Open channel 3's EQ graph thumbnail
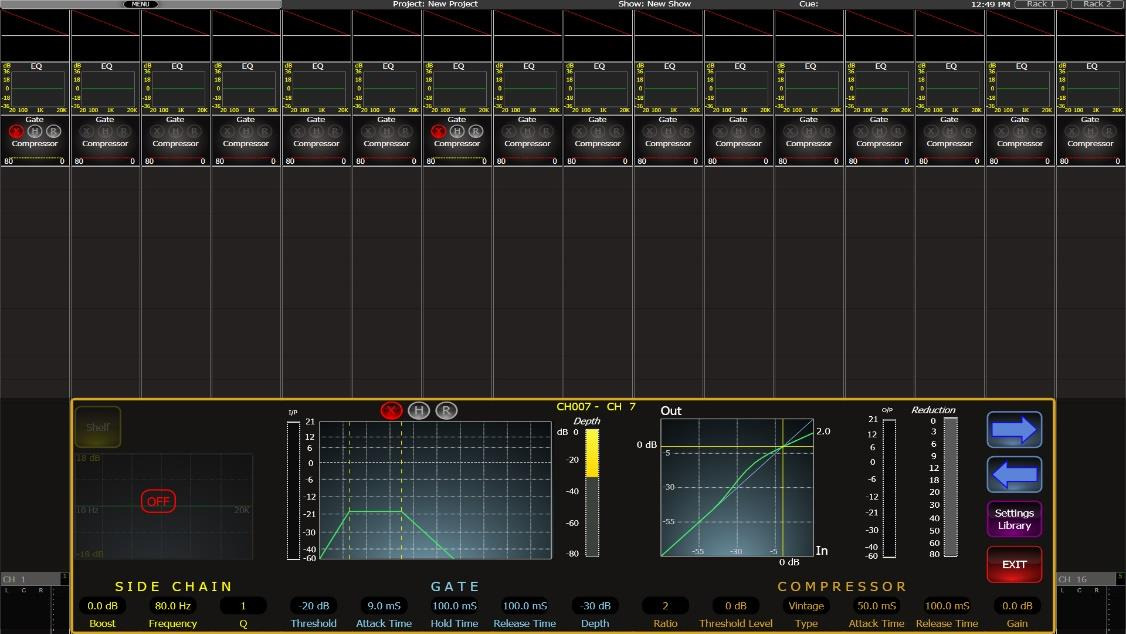 (176, 88)
